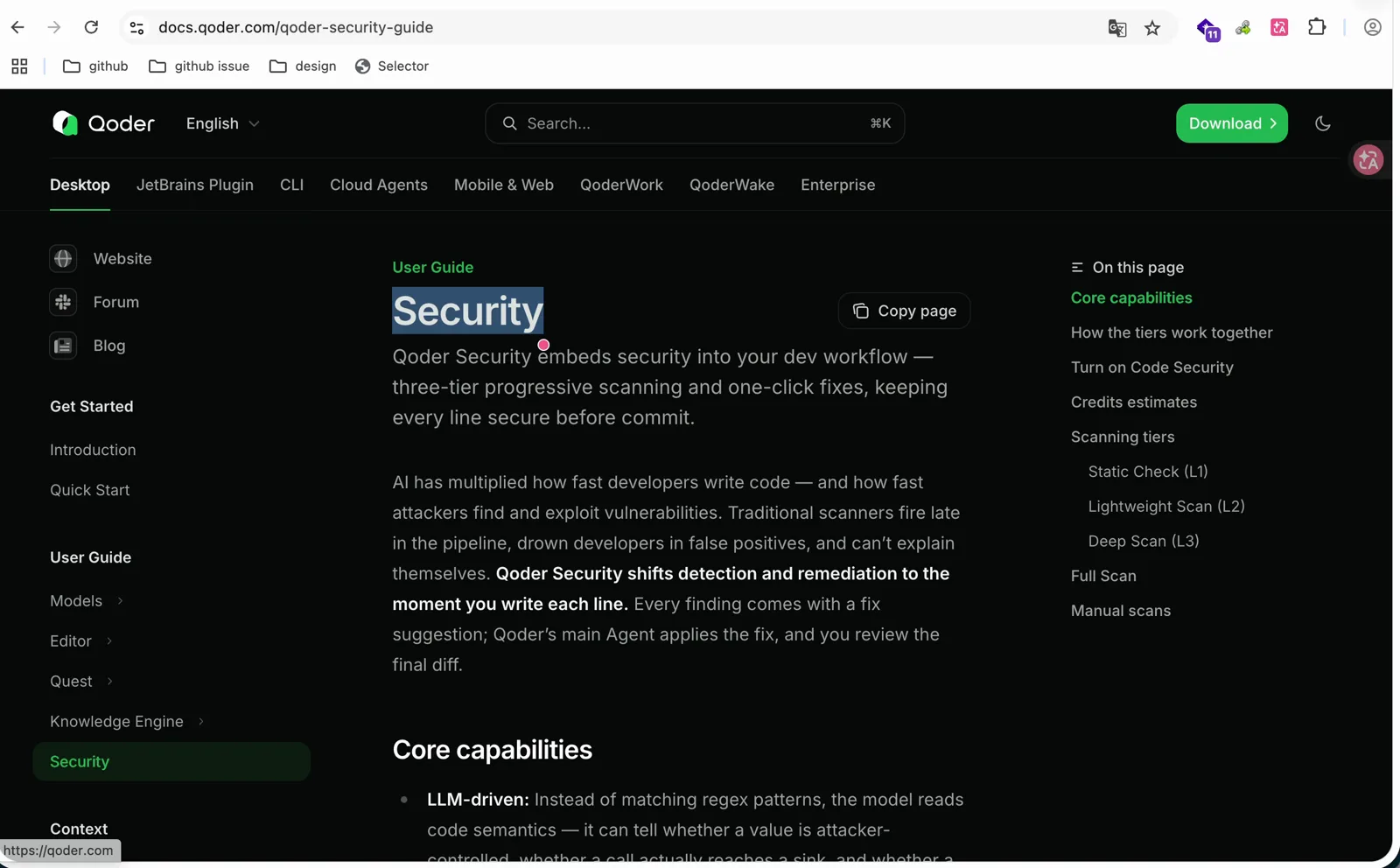Jump to Core capabilities section
Screen dimensions: 1400x868
click(x=1131, y=297)
